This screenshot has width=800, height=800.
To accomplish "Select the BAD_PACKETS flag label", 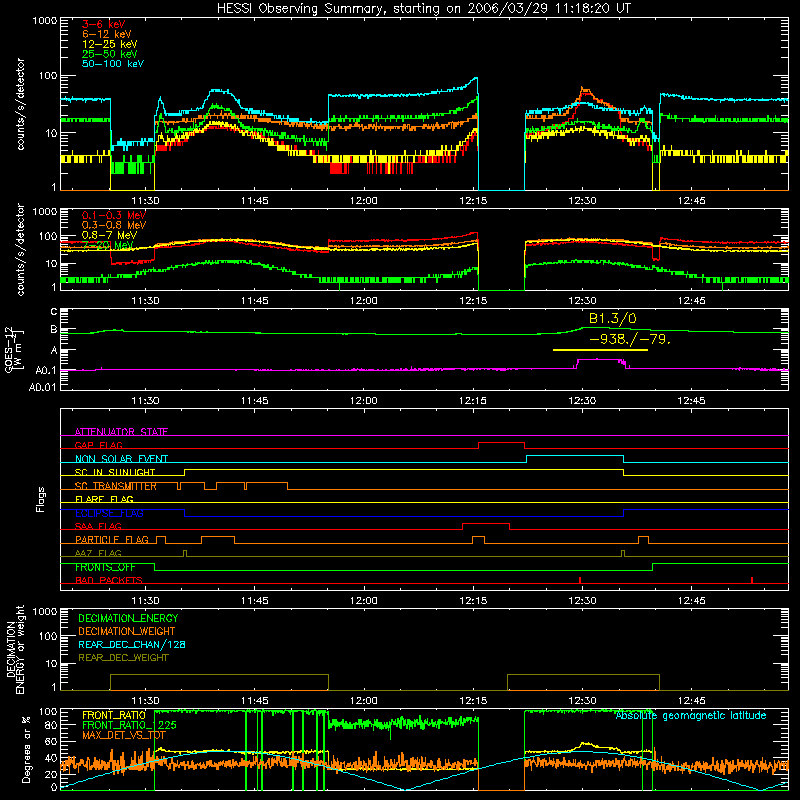I will point(109,581).
